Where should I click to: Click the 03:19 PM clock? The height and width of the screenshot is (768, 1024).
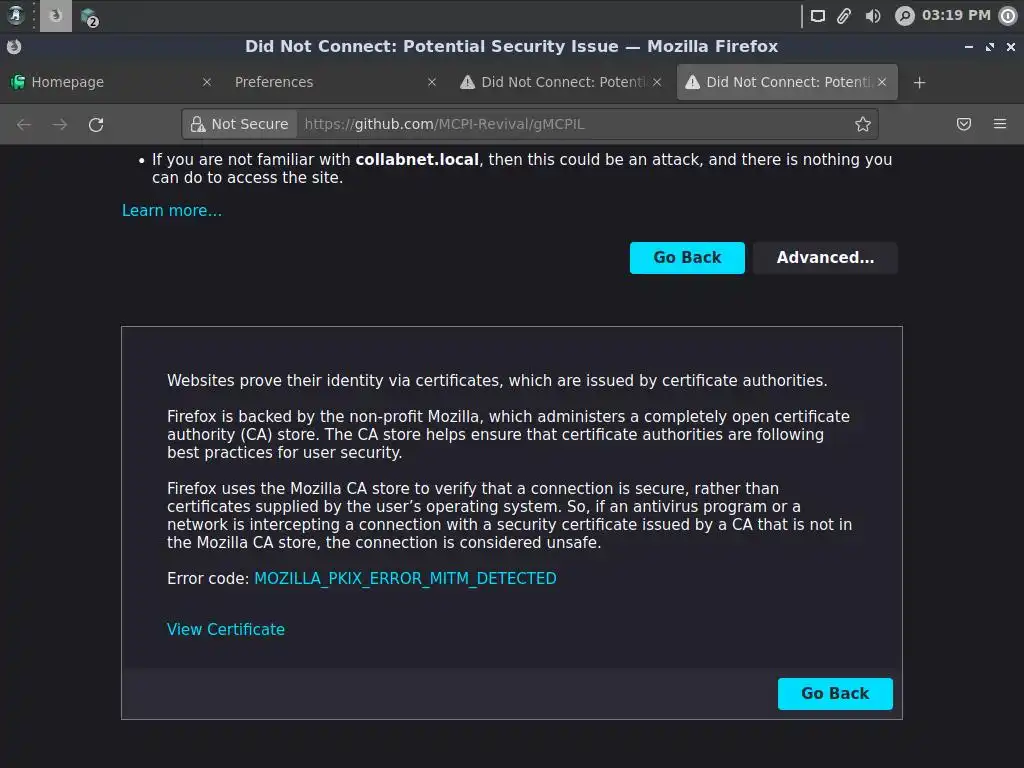(956, 15)
